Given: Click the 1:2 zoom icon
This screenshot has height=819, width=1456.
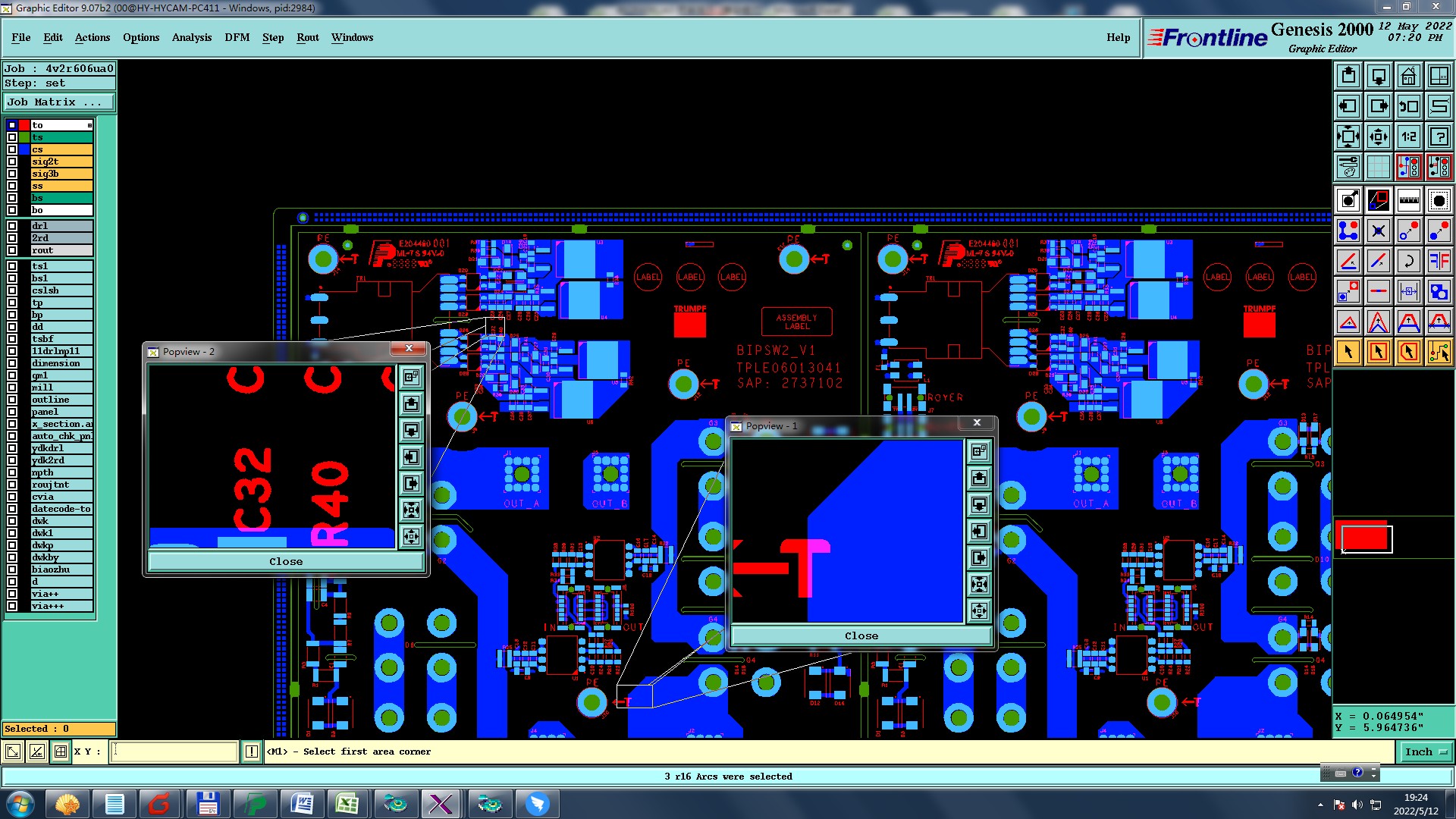Looking at the screenshot, I should coord(1408,136).
